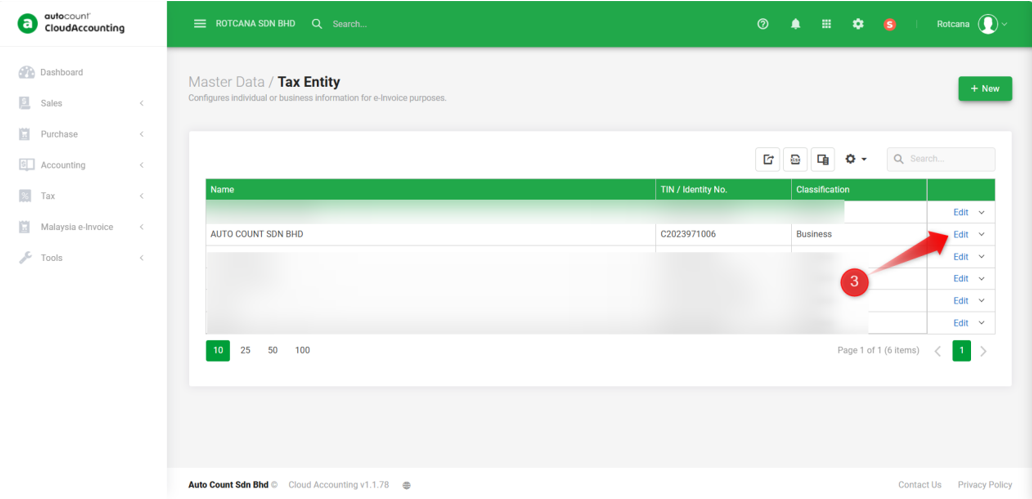Click the red S badge icon
The image size is (1032, 499).
point(890,24)
